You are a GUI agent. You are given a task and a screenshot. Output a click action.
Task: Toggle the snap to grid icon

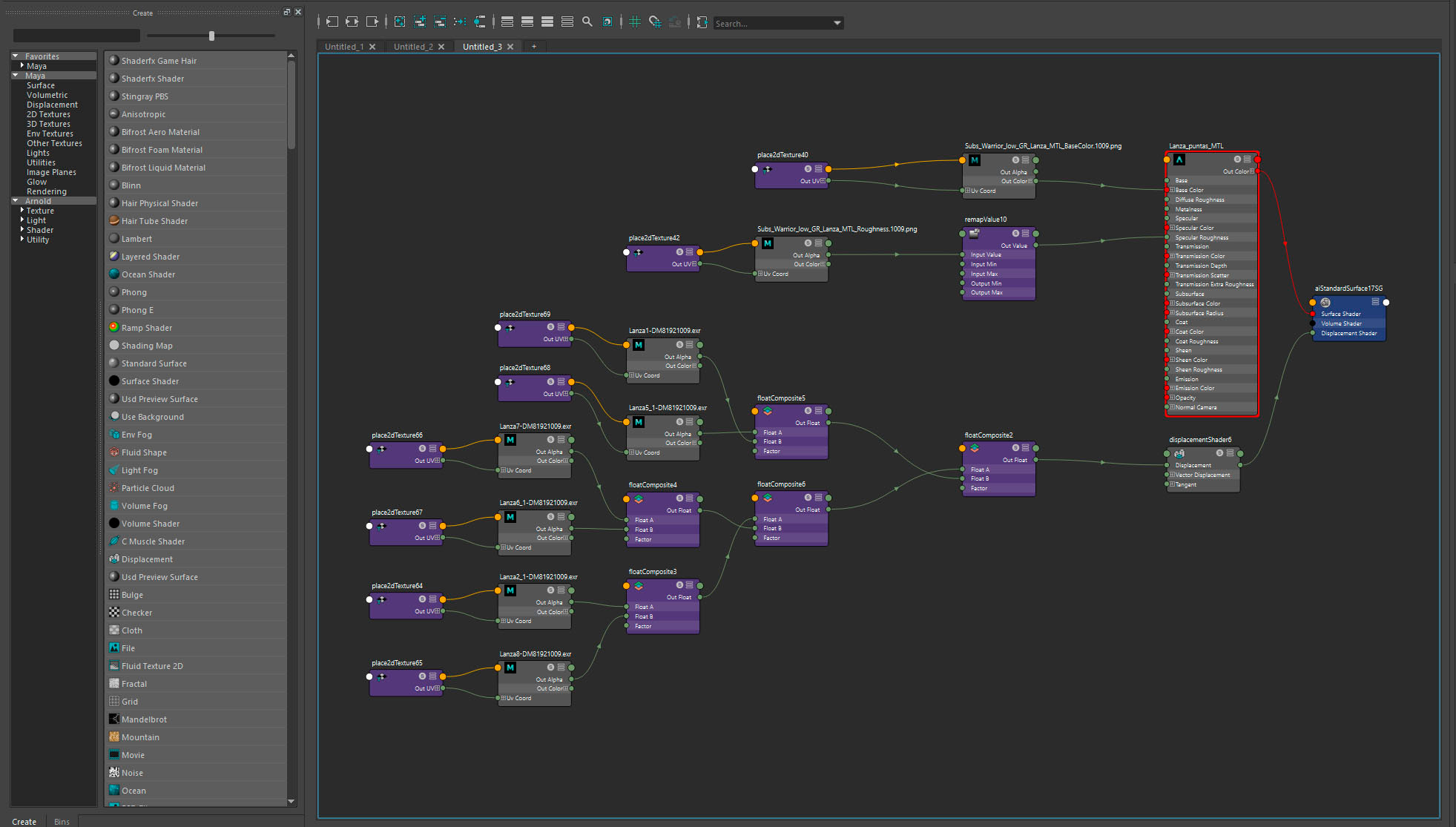[x=655, y=22]
